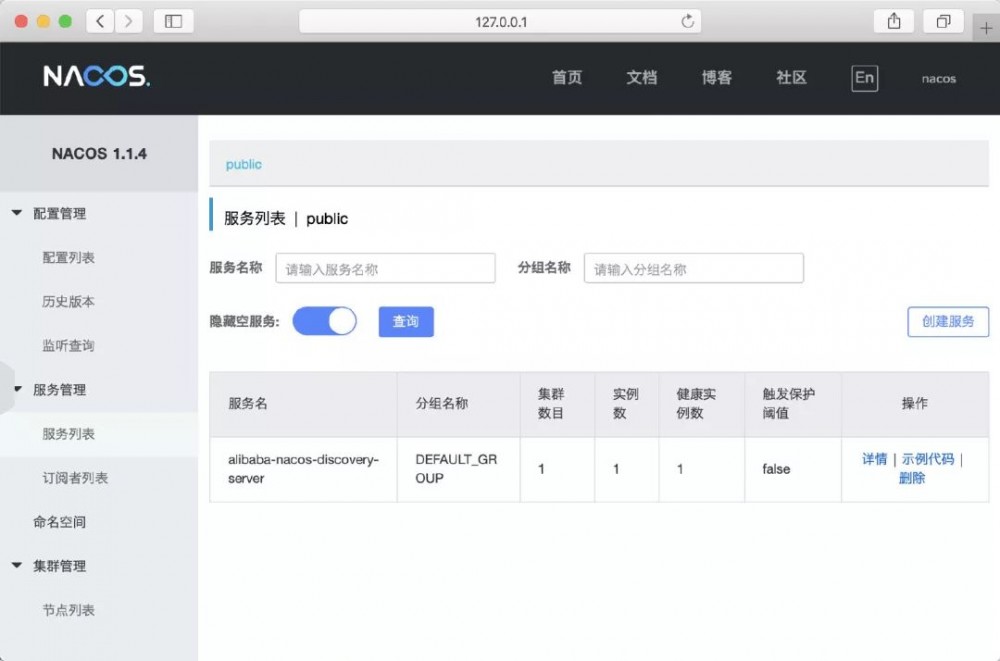Go back with Safari back arrow
This screenshot has height=661, width=1000.
[100, 21]
